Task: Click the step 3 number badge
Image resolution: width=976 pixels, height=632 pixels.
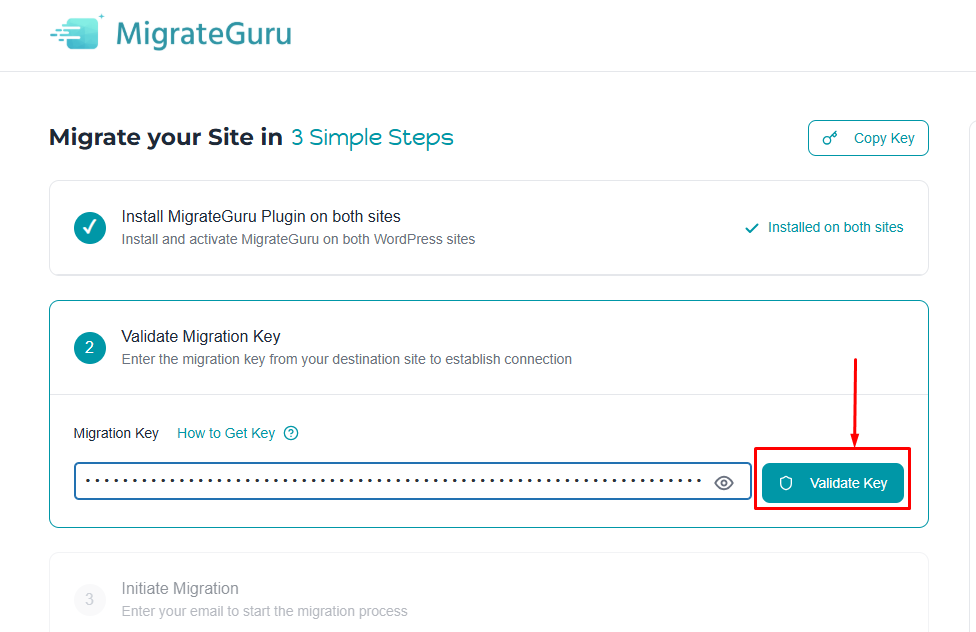Action: (x=90, y=599)
